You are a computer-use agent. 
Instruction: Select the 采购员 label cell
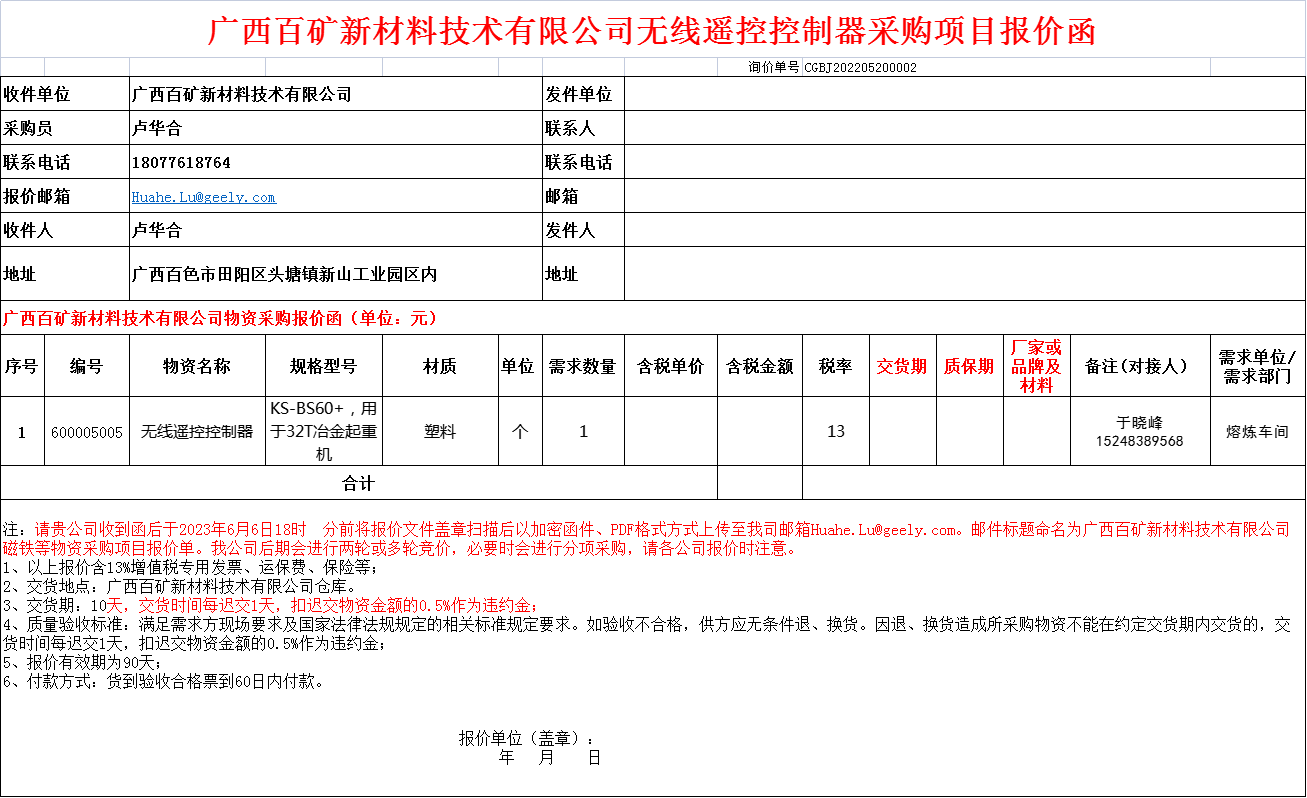[x=65, y=129]
